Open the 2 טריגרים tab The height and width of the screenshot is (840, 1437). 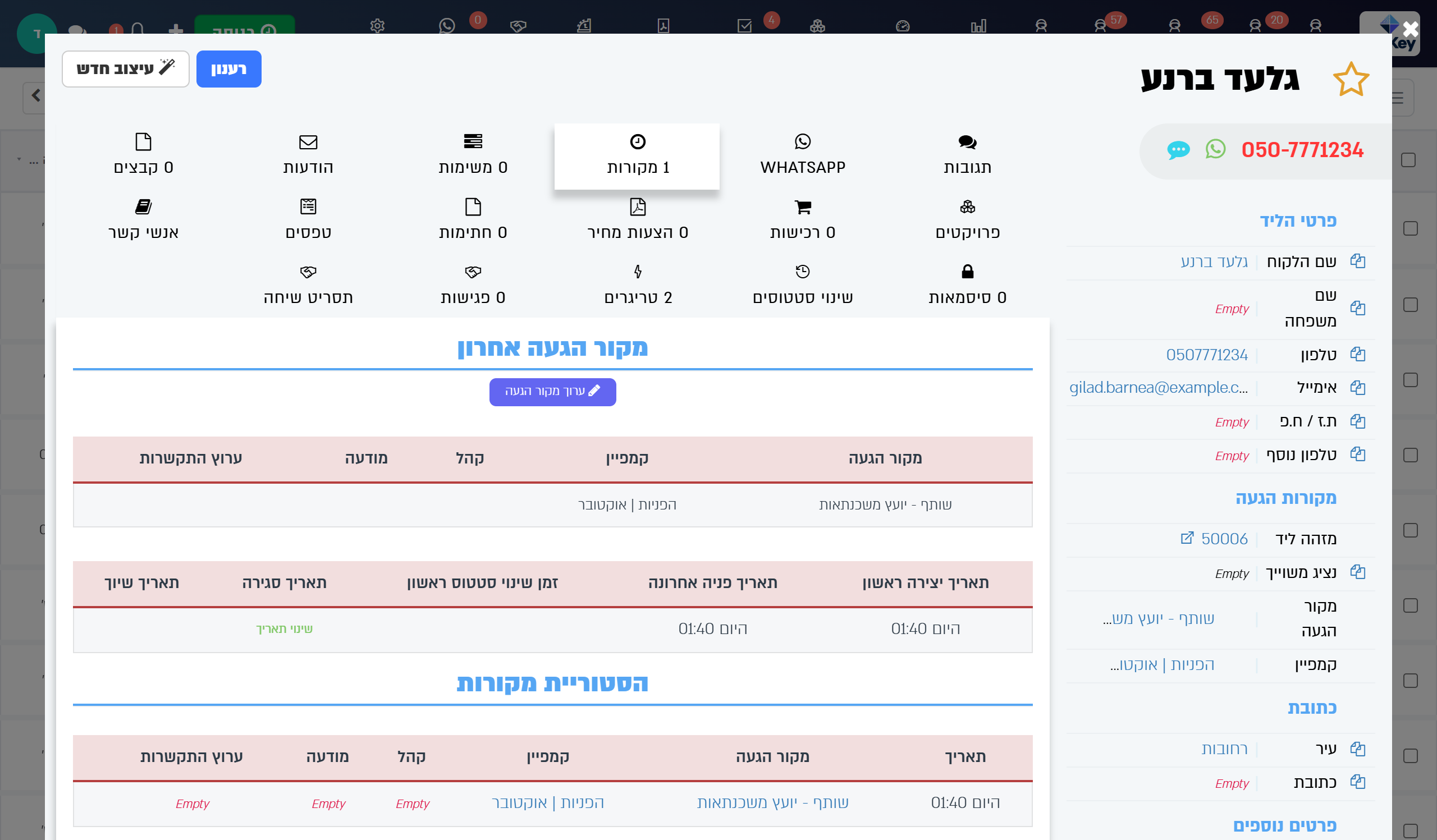point(637,286)
